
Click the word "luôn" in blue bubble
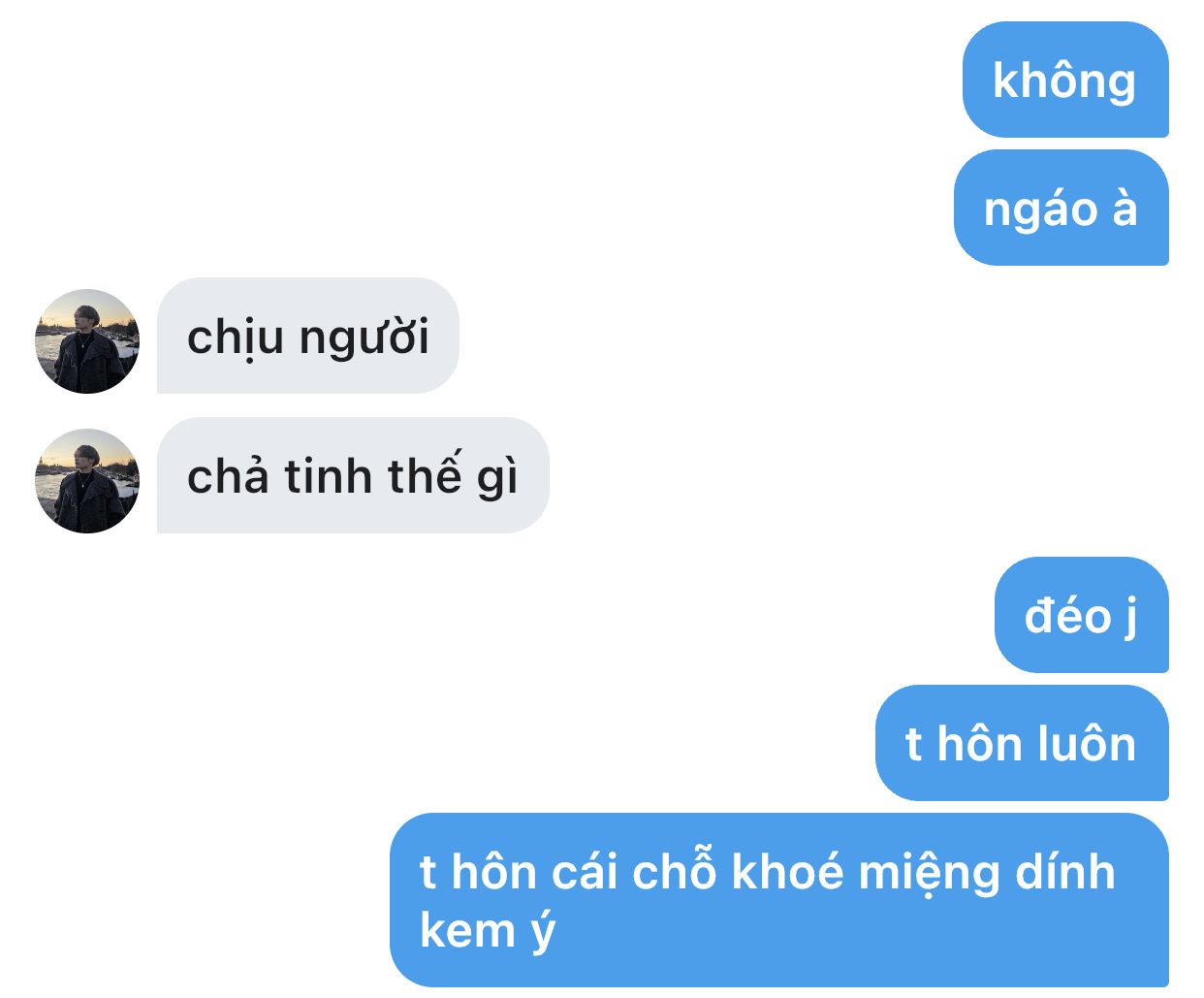[1086, 744]
